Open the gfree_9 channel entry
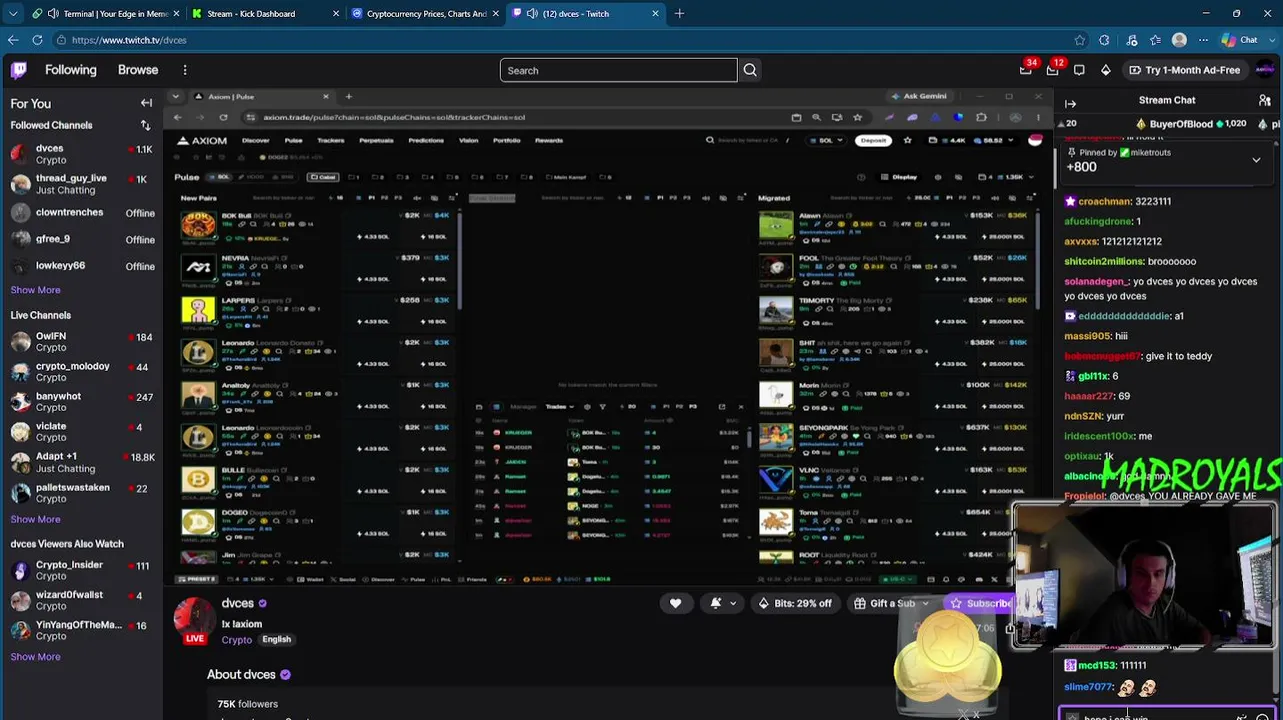The height and width of the screenshot is (720, 1283). 81,240
